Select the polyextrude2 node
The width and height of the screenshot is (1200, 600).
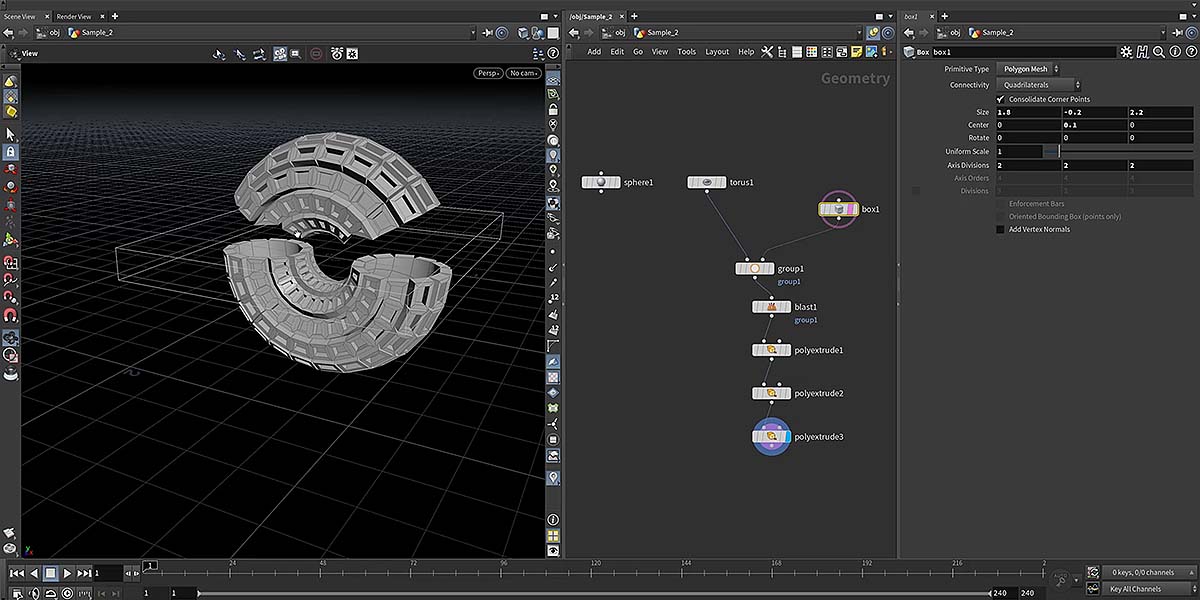pyautogui.click(x=771, y=393)
